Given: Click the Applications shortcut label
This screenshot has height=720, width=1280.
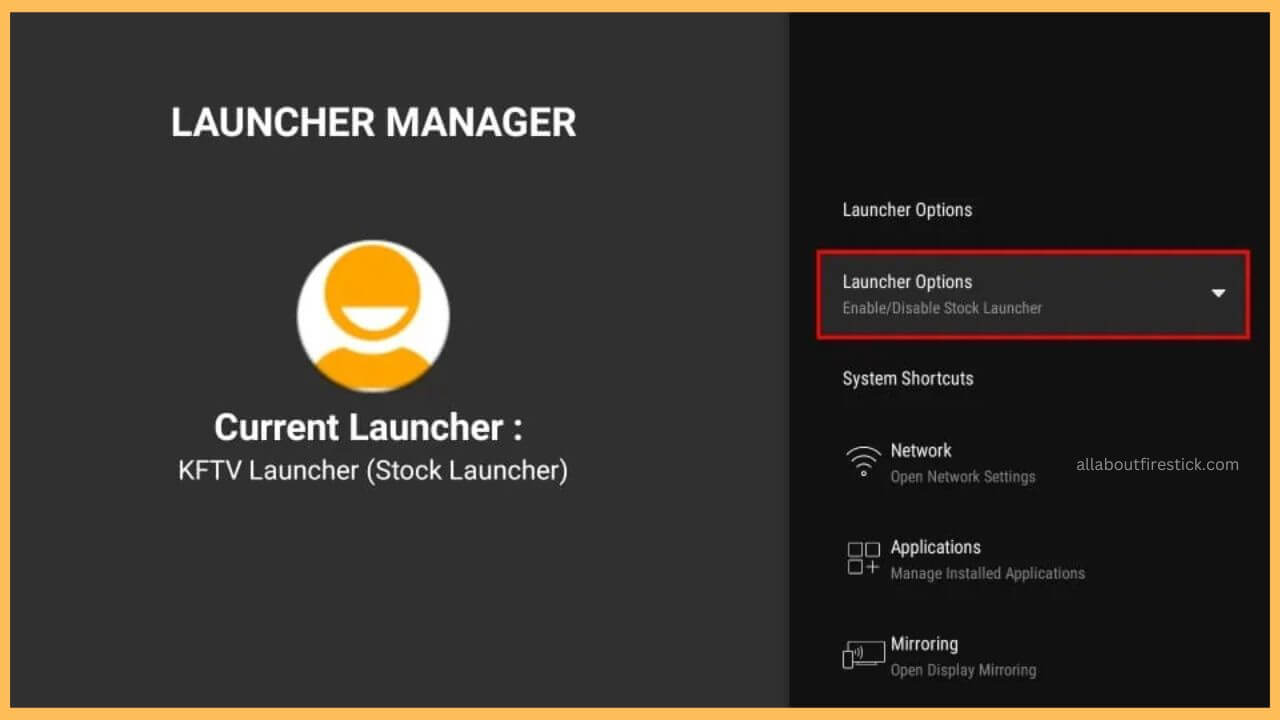Looking at the screenshot, I should [936, 547].
